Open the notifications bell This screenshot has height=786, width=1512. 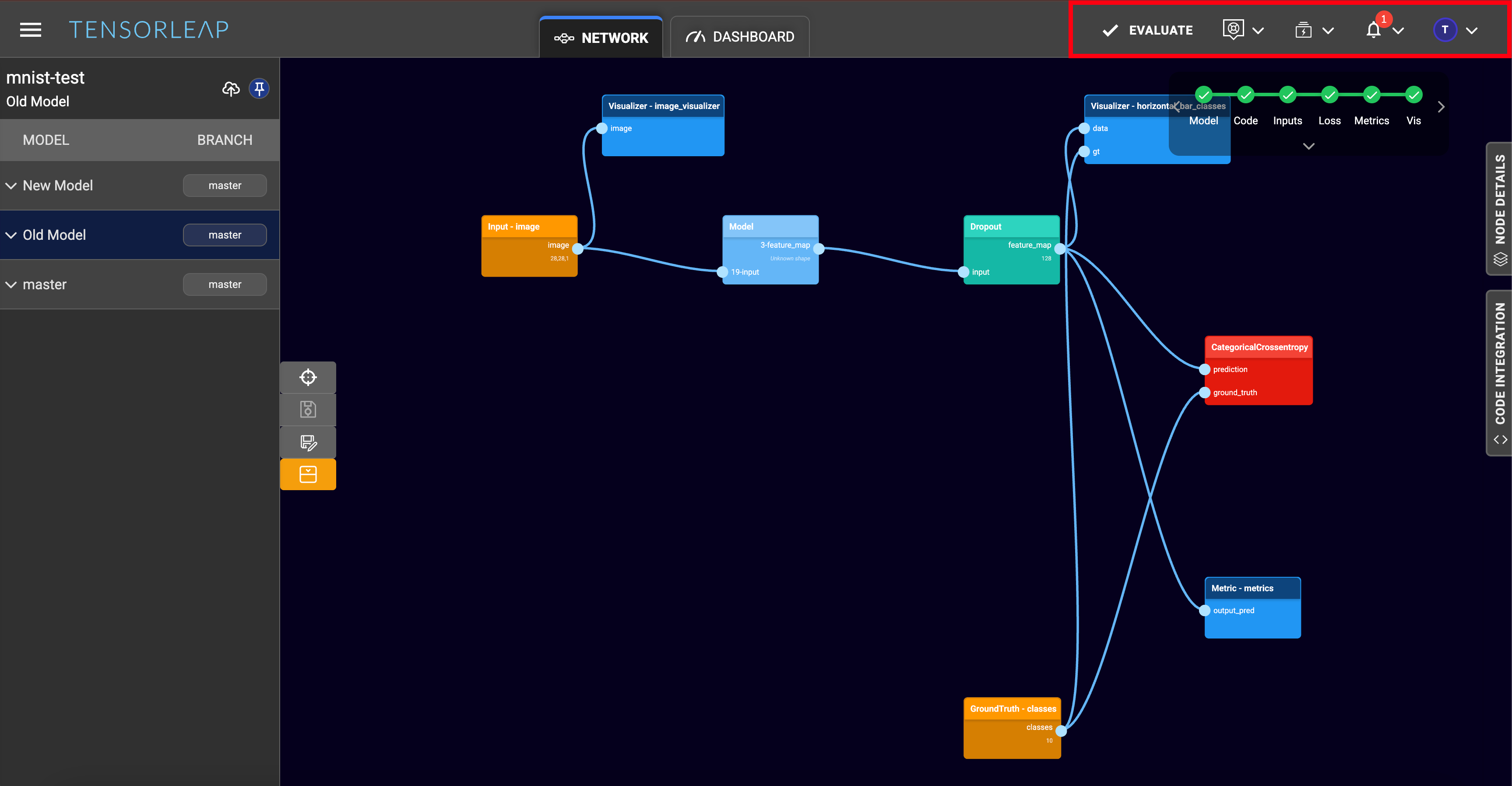tap(1373, 30)
